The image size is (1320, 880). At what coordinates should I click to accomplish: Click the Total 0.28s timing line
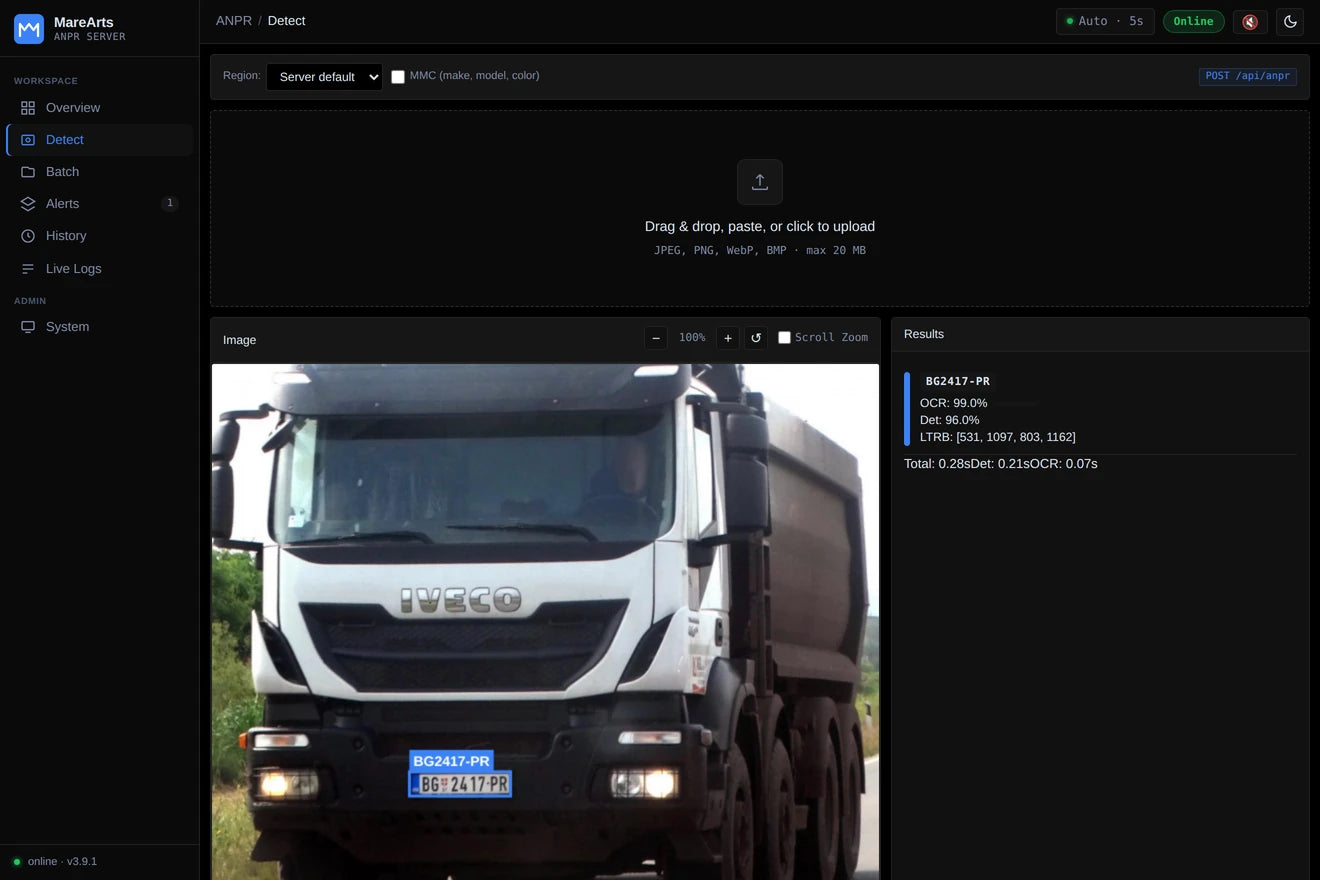(x=1001, y=464)
